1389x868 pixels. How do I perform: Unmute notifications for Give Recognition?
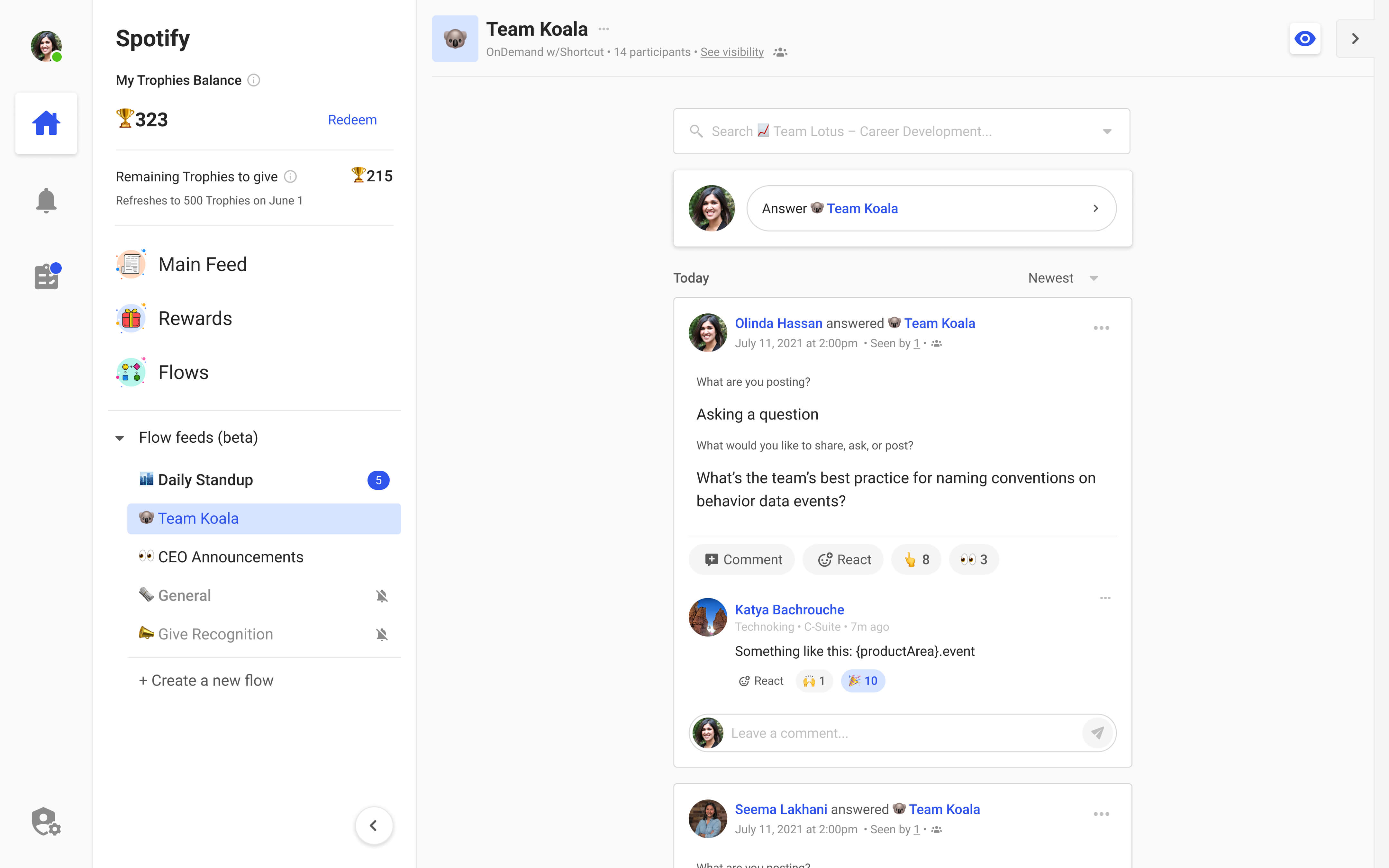pyautogui.click(x=382, y=634)
